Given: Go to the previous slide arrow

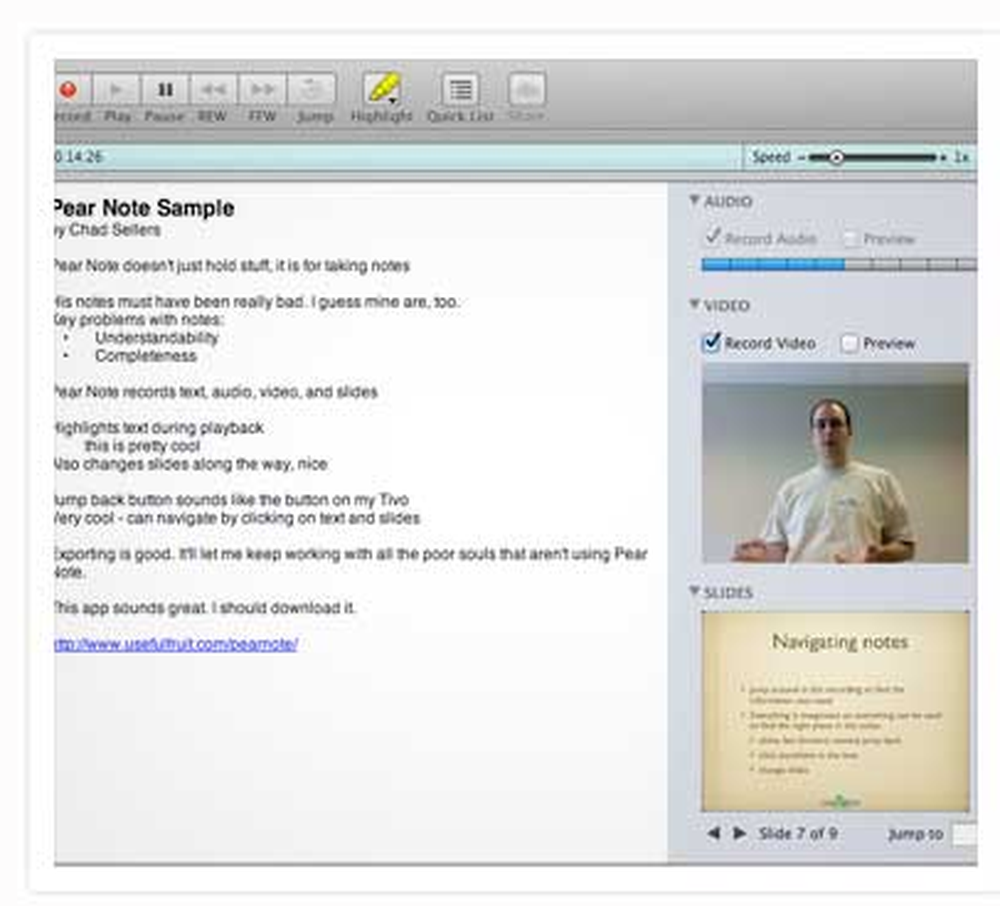Looking at the screenshot, I should point(714,833).
